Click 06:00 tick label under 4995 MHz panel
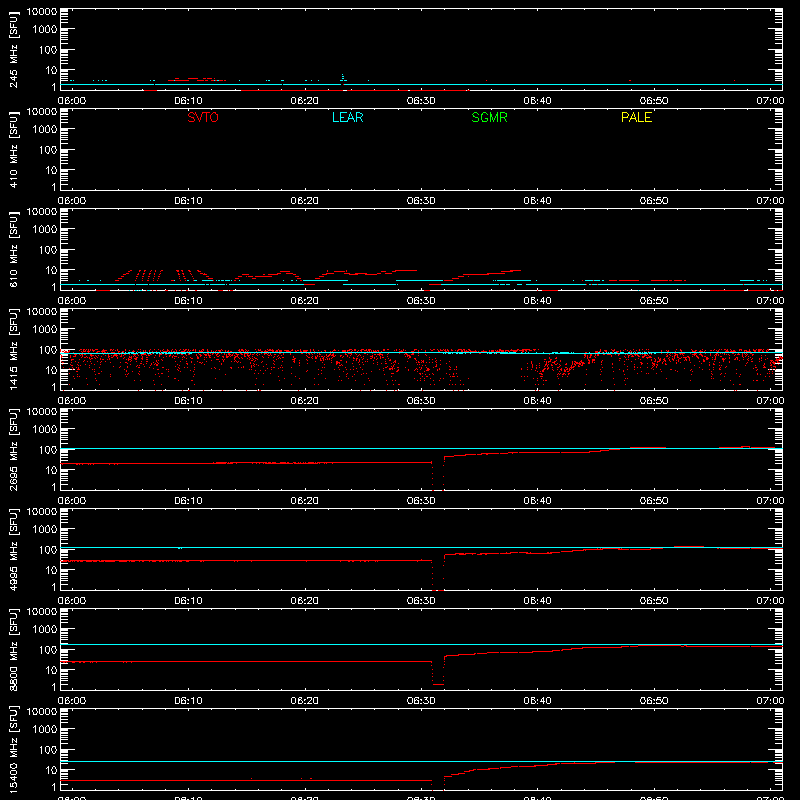The height and width of the screenshot is (800, 800). (72, 601)
